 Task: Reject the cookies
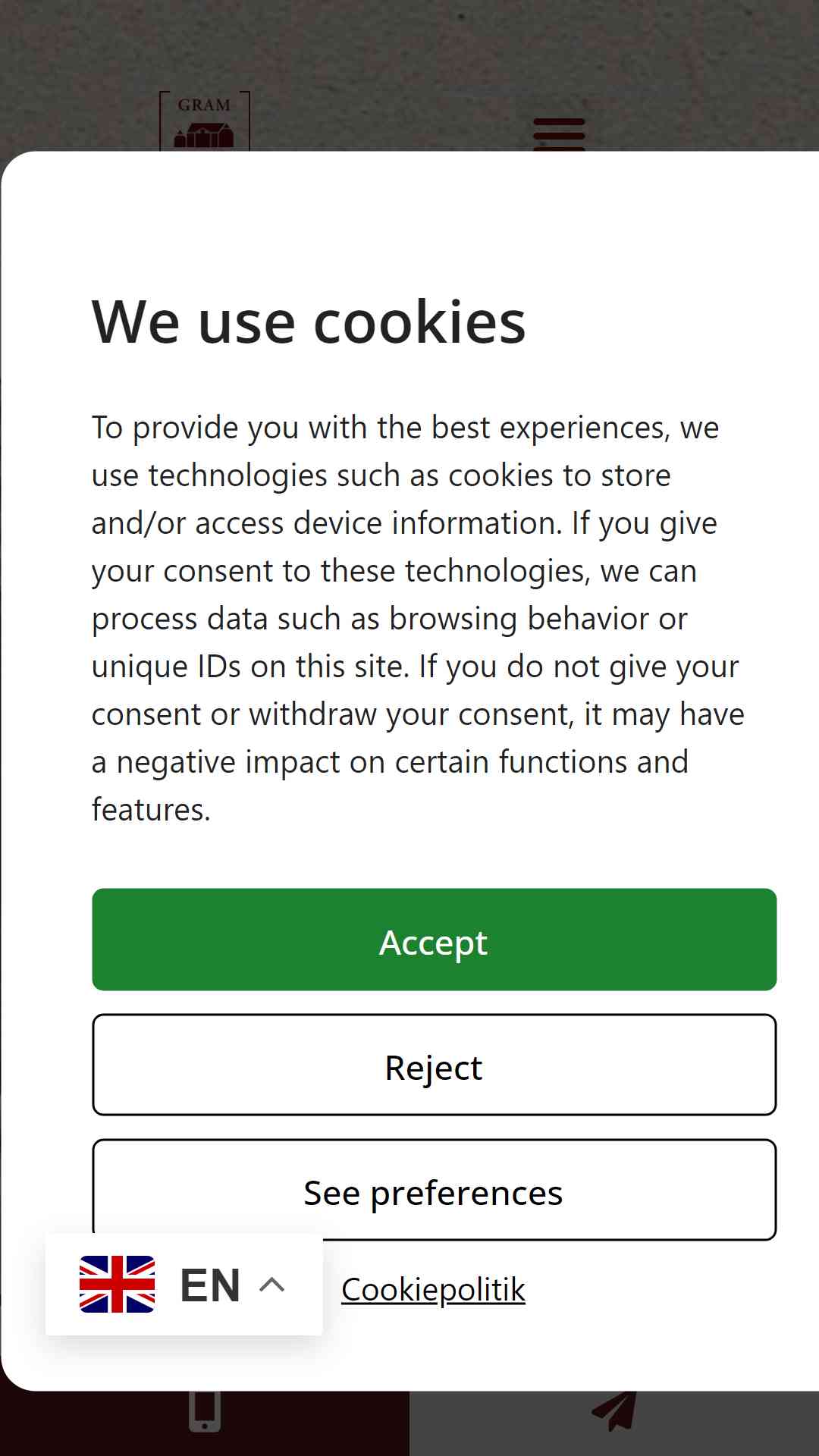435,1065
